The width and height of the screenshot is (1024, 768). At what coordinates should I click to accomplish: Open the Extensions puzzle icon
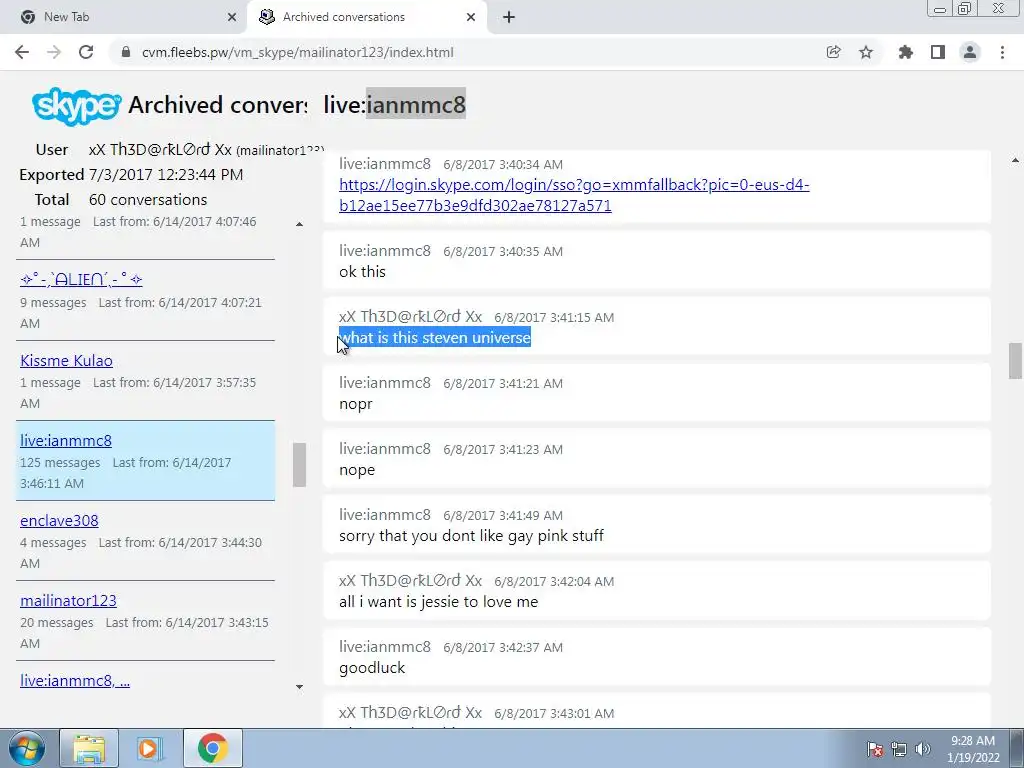click(905, 52)
